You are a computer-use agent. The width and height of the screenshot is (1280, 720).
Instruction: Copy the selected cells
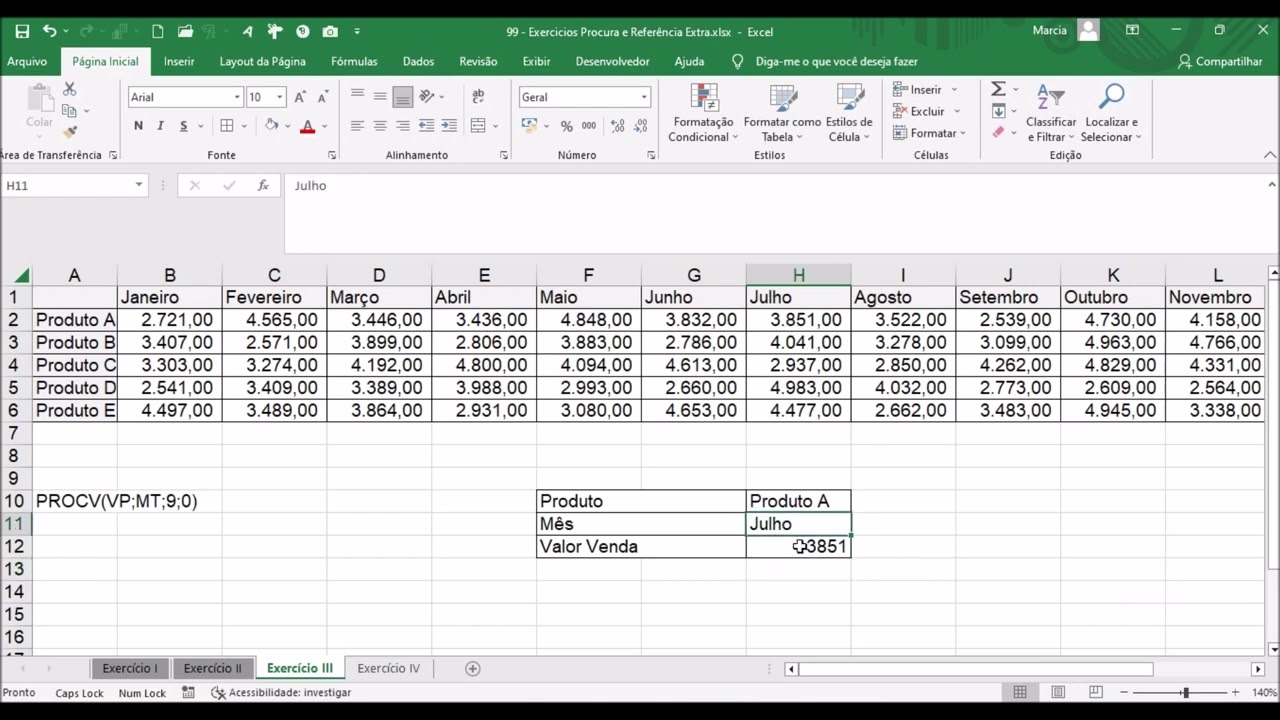coord(69,111)
